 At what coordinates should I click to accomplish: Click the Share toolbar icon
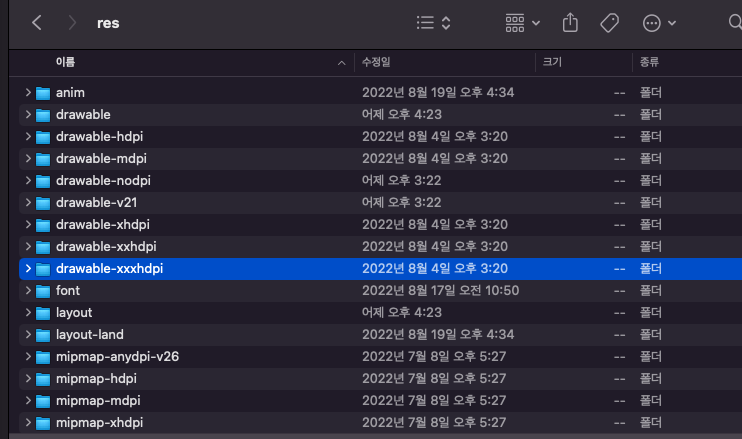[570, 23]
